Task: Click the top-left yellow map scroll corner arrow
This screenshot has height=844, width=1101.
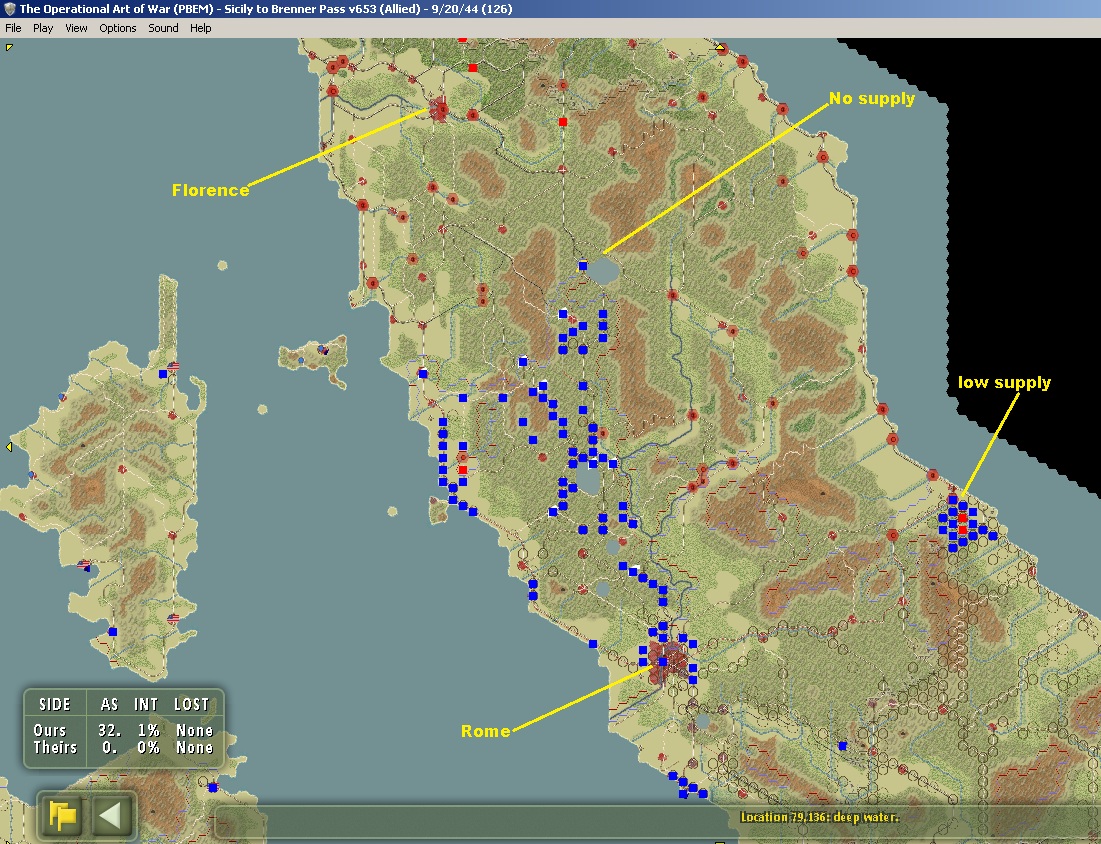Action: (x=9, y=47)
